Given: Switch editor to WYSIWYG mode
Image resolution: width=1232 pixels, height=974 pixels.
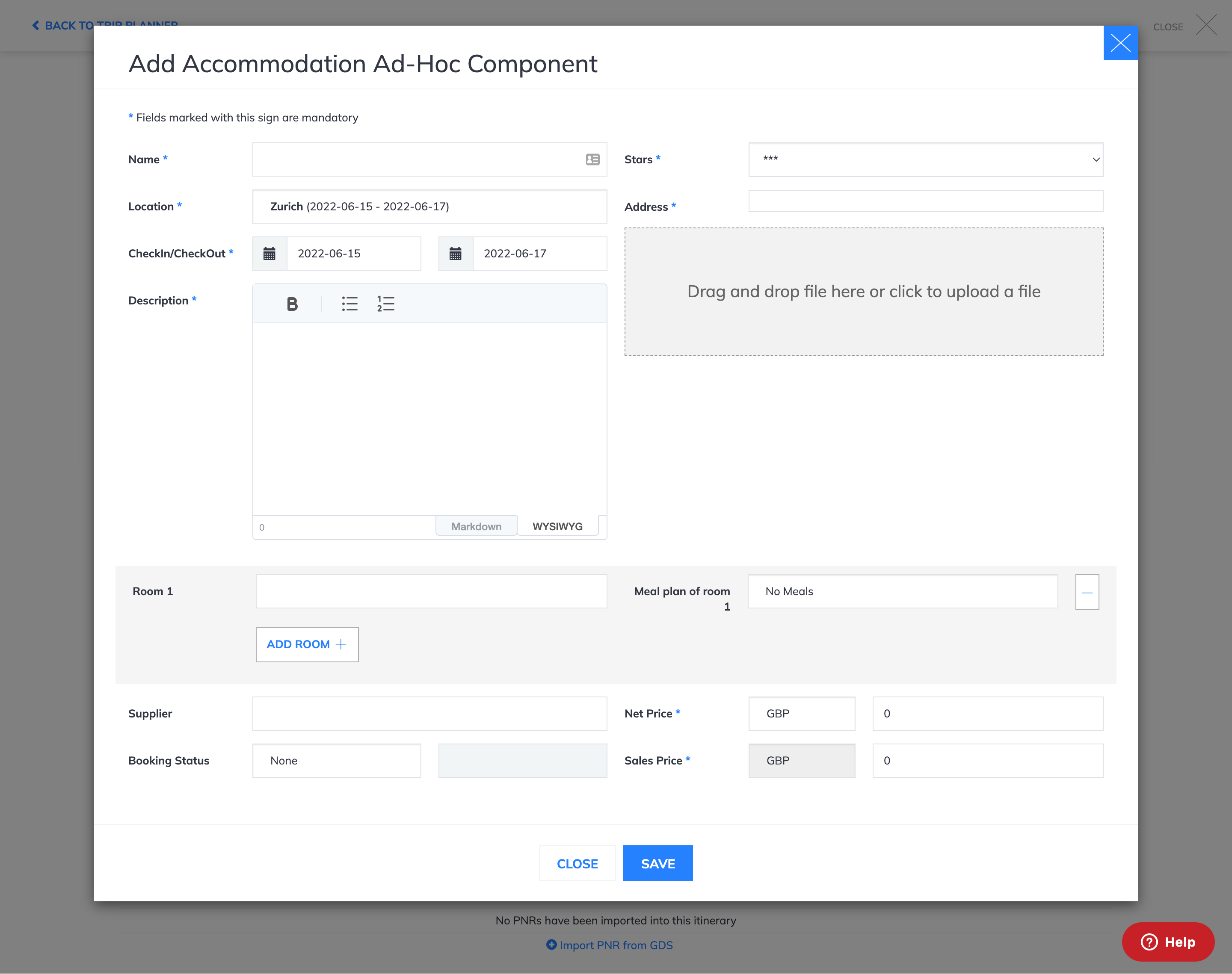Looking at the screenshot, I should (x=557, y=526).
